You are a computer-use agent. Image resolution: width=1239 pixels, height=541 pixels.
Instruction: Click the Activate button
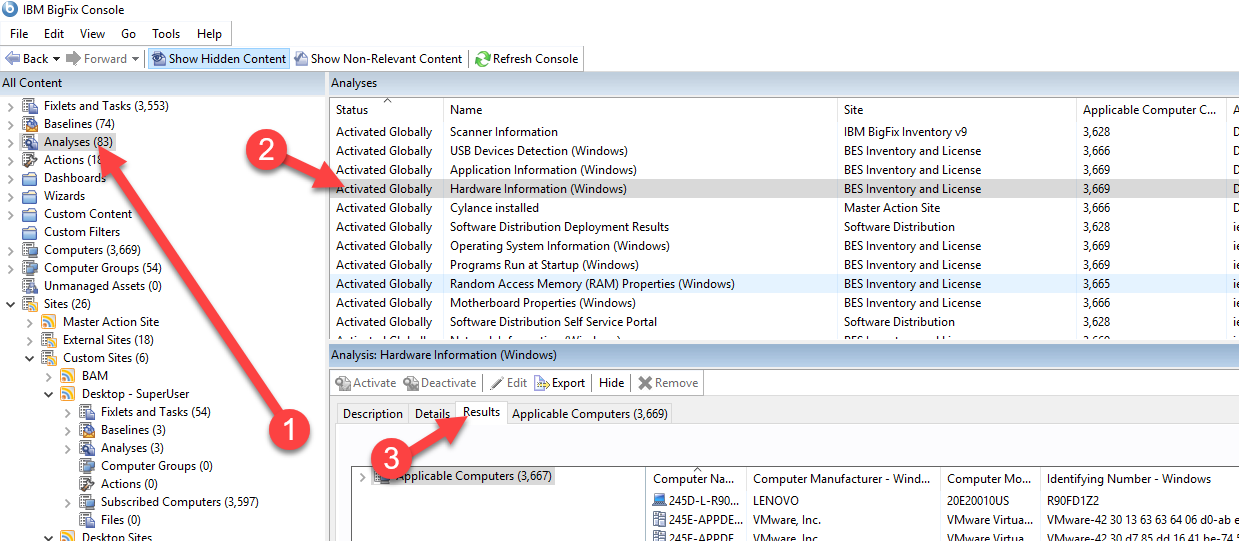pos(366,383)
